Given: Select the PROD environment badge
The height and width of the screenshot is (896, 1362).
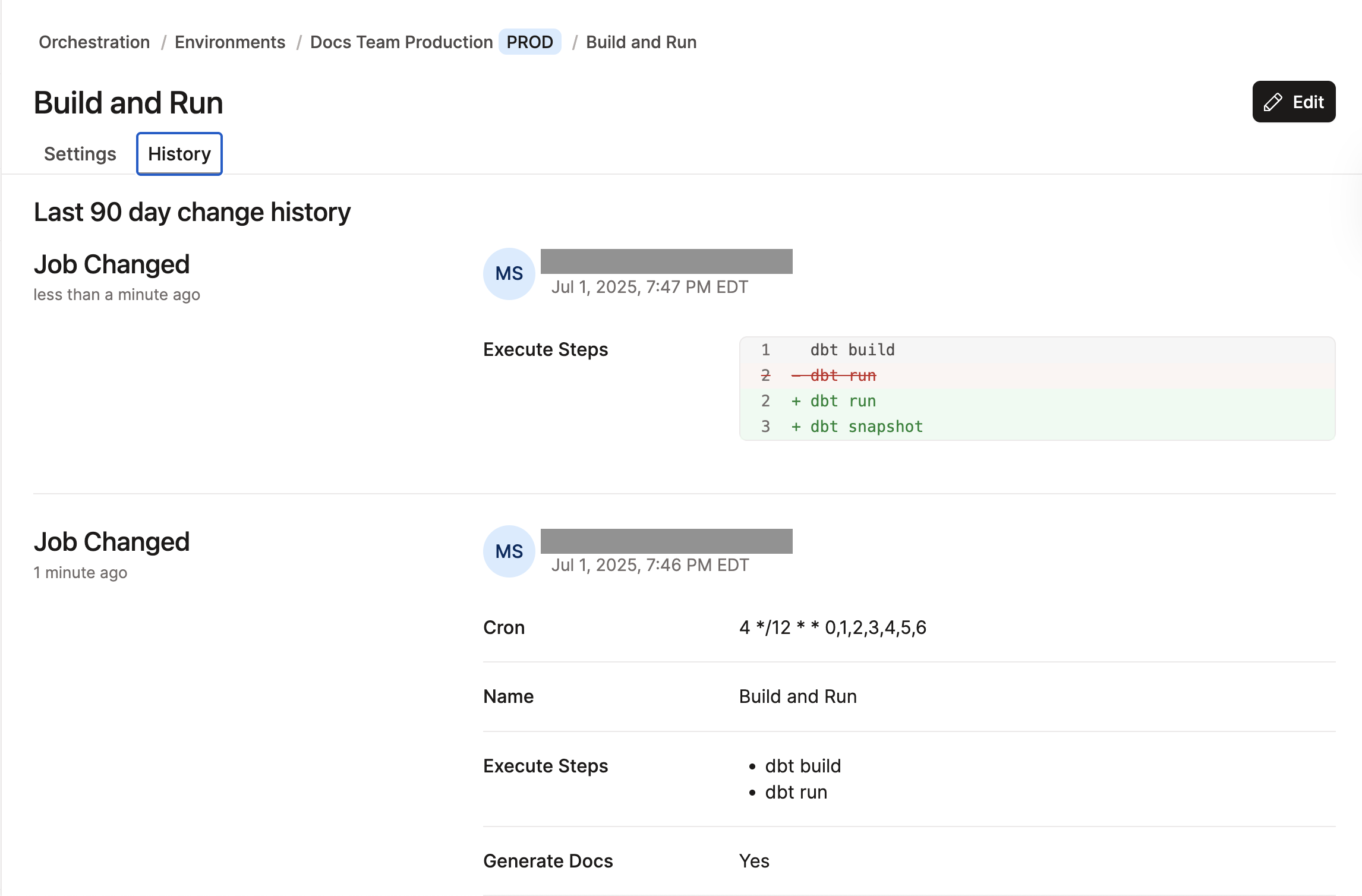Looking at the screenshot, I should (529, 42).
